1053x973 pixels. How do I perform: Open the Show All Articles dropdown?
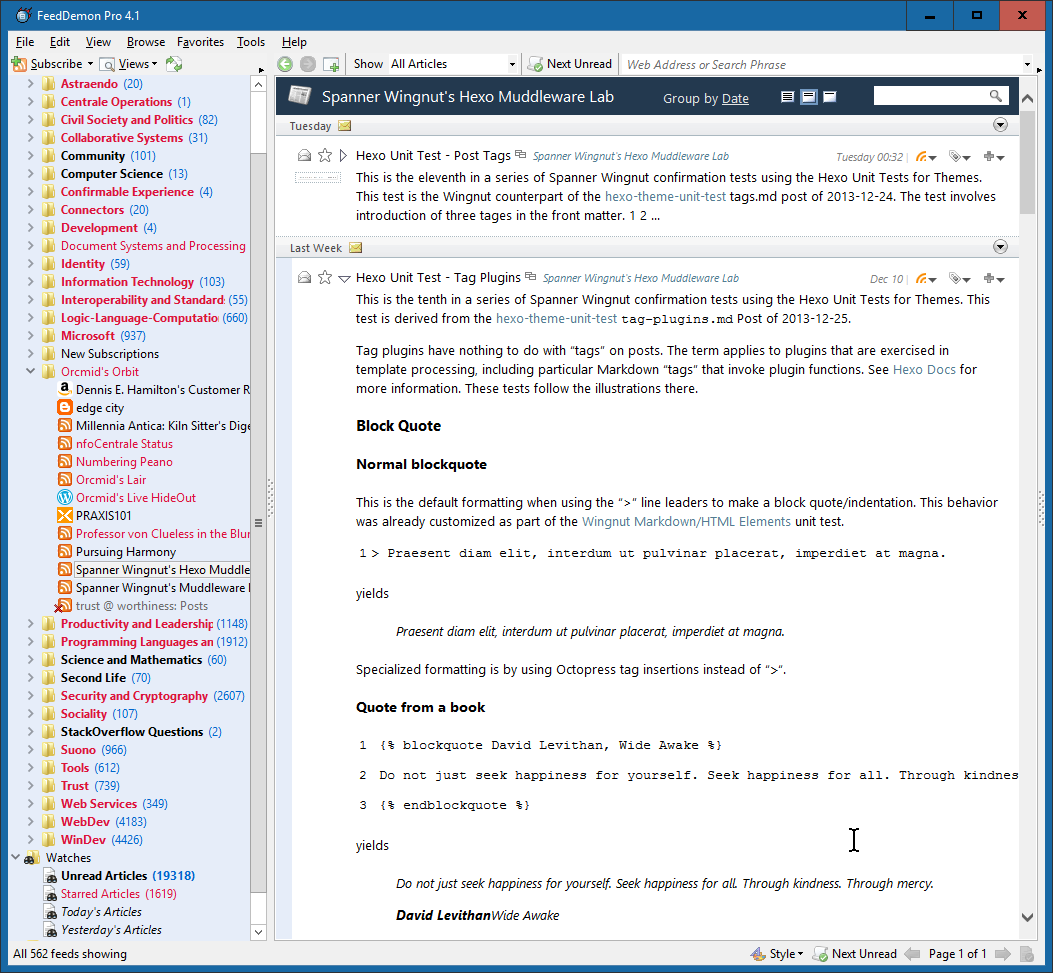(x=453, y=64)
